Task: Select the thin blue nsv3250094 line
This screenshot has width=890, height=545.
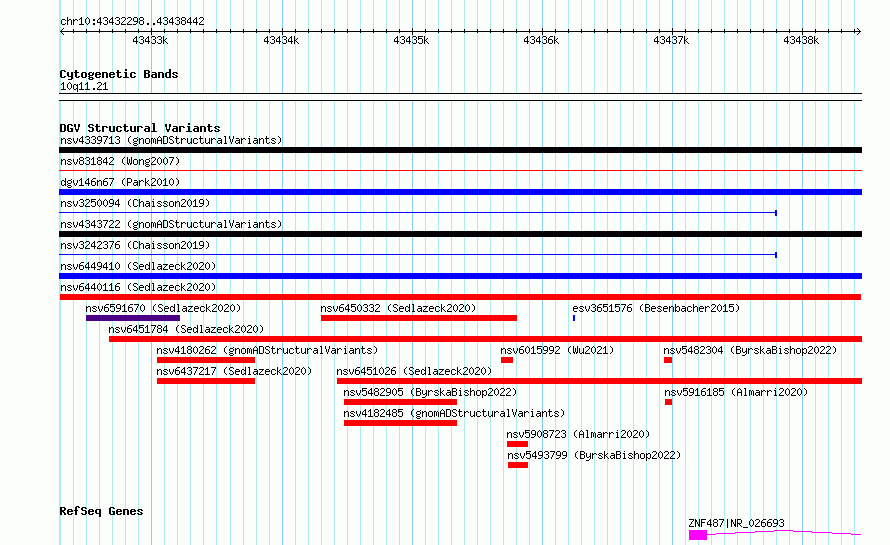Action: coord(418,213)
